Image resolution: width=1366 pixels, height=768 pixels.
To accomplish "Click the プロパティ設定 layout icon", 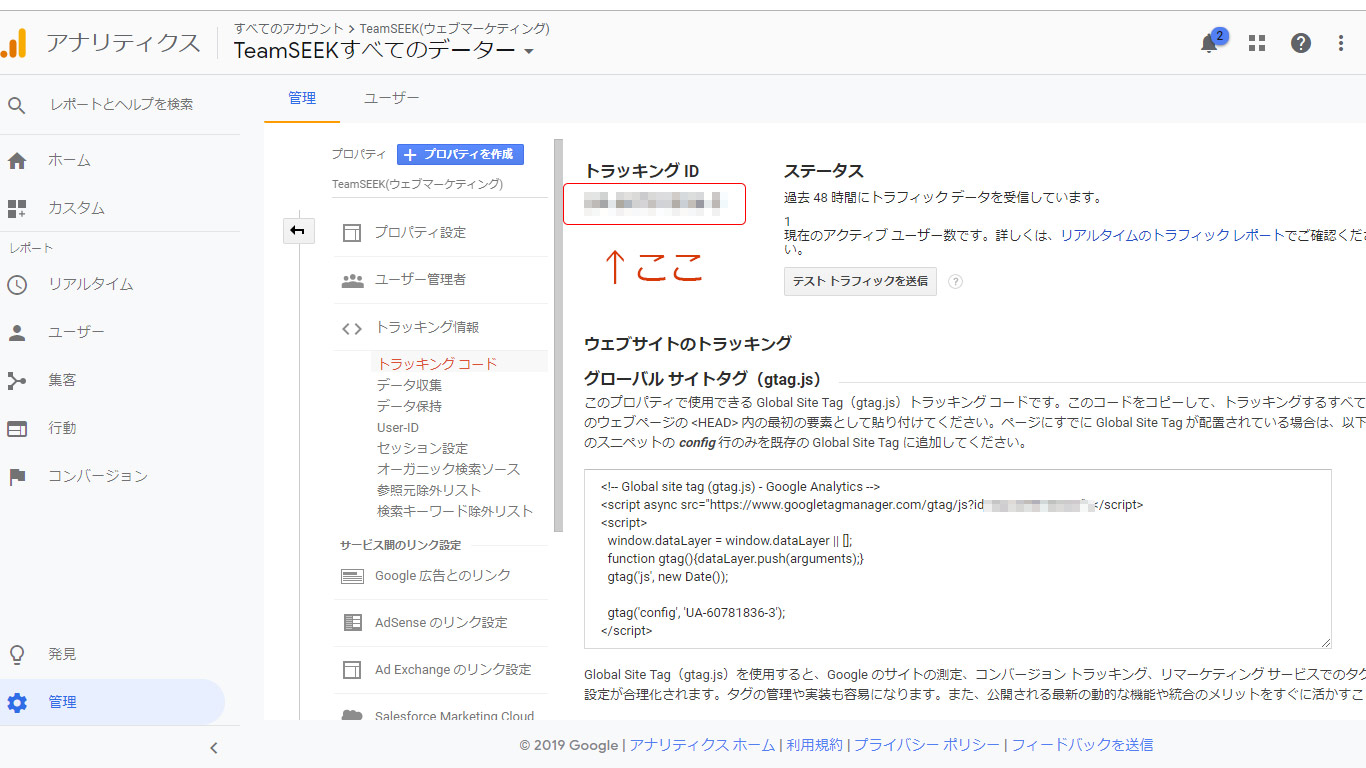I will 352,232.
